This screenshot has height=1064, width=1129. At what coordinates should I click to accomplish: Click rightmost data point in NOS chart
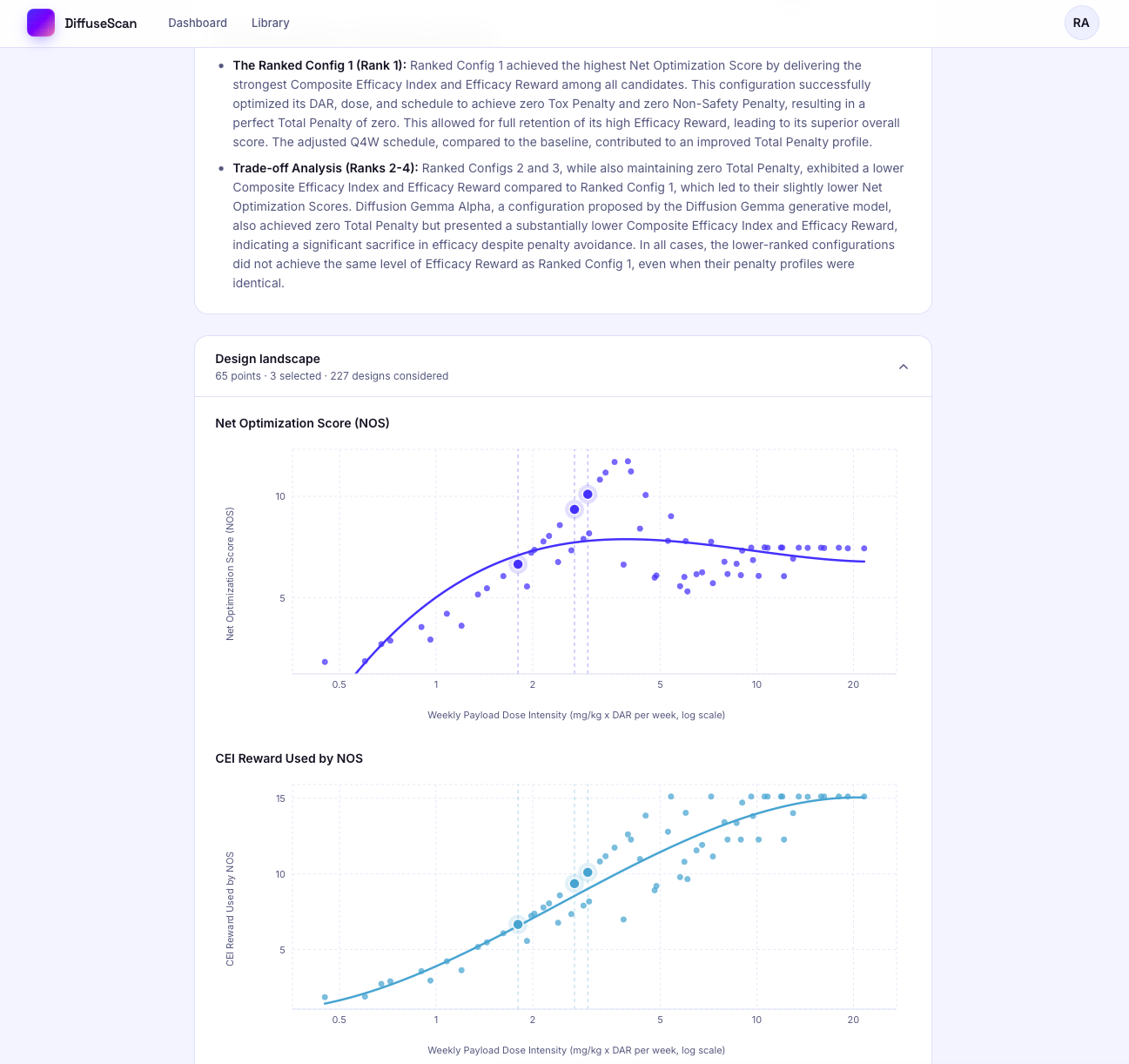[864, 549]
